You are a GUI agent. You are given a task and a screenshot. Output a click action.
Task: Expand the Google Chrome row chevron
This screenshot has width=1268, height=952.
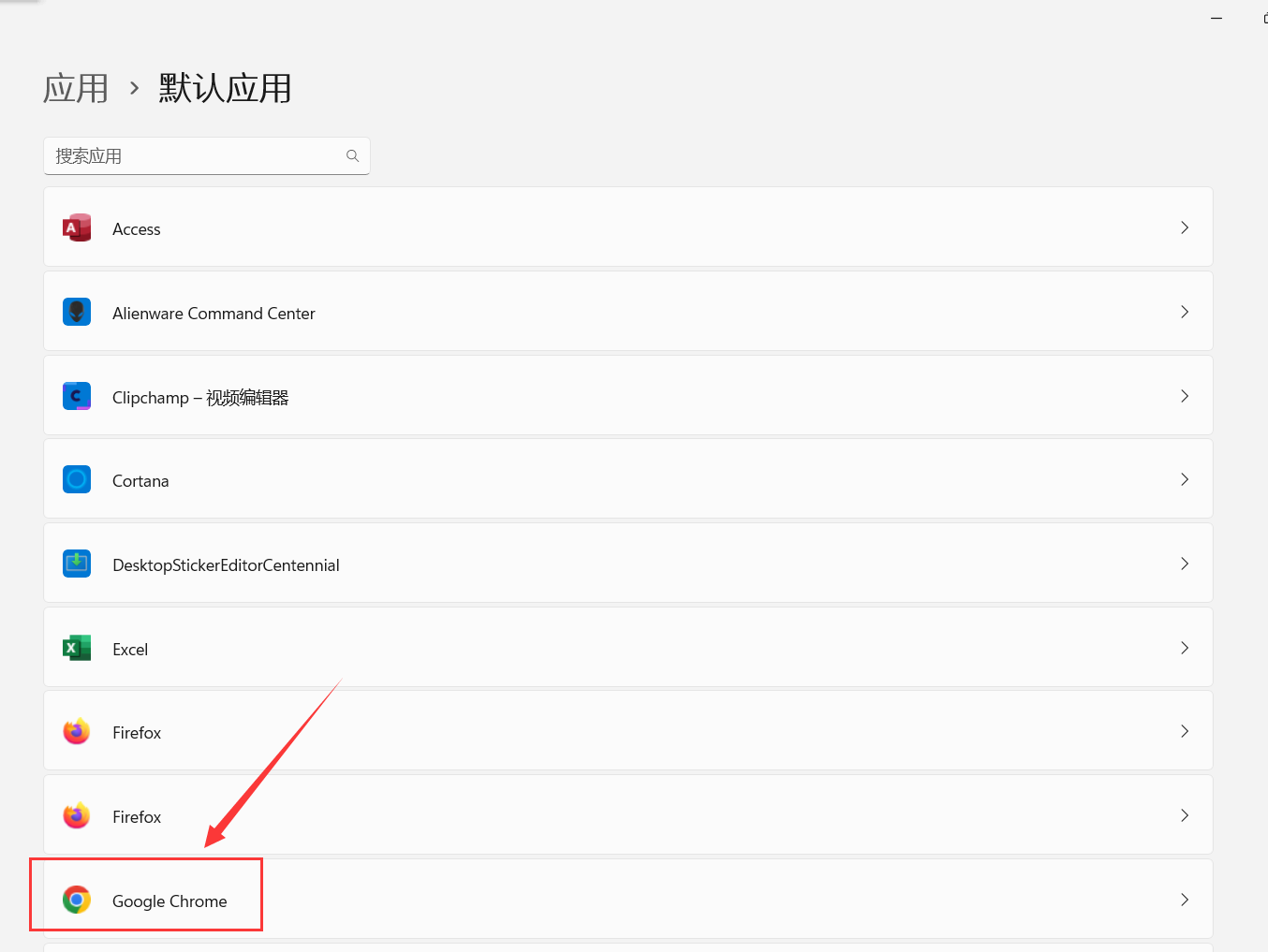[1185, 900]
